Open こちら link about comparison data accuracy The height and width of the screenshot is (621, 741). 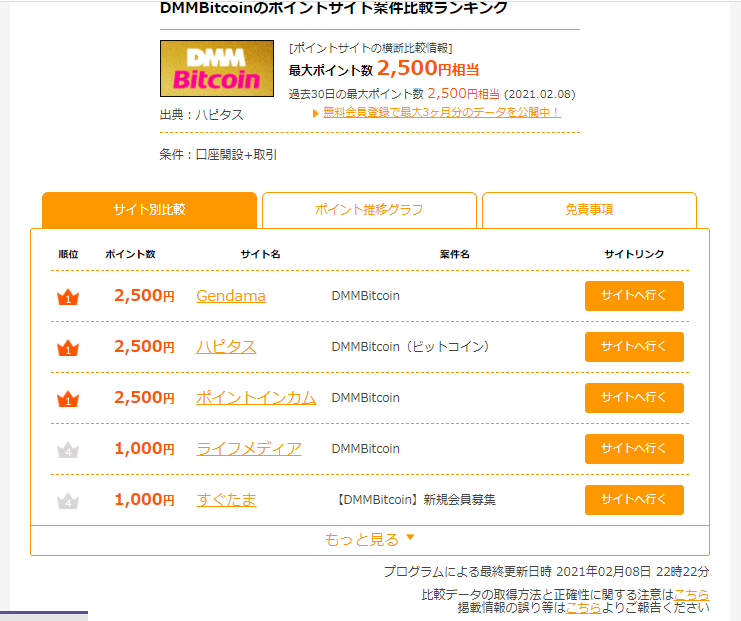(691, 595)
